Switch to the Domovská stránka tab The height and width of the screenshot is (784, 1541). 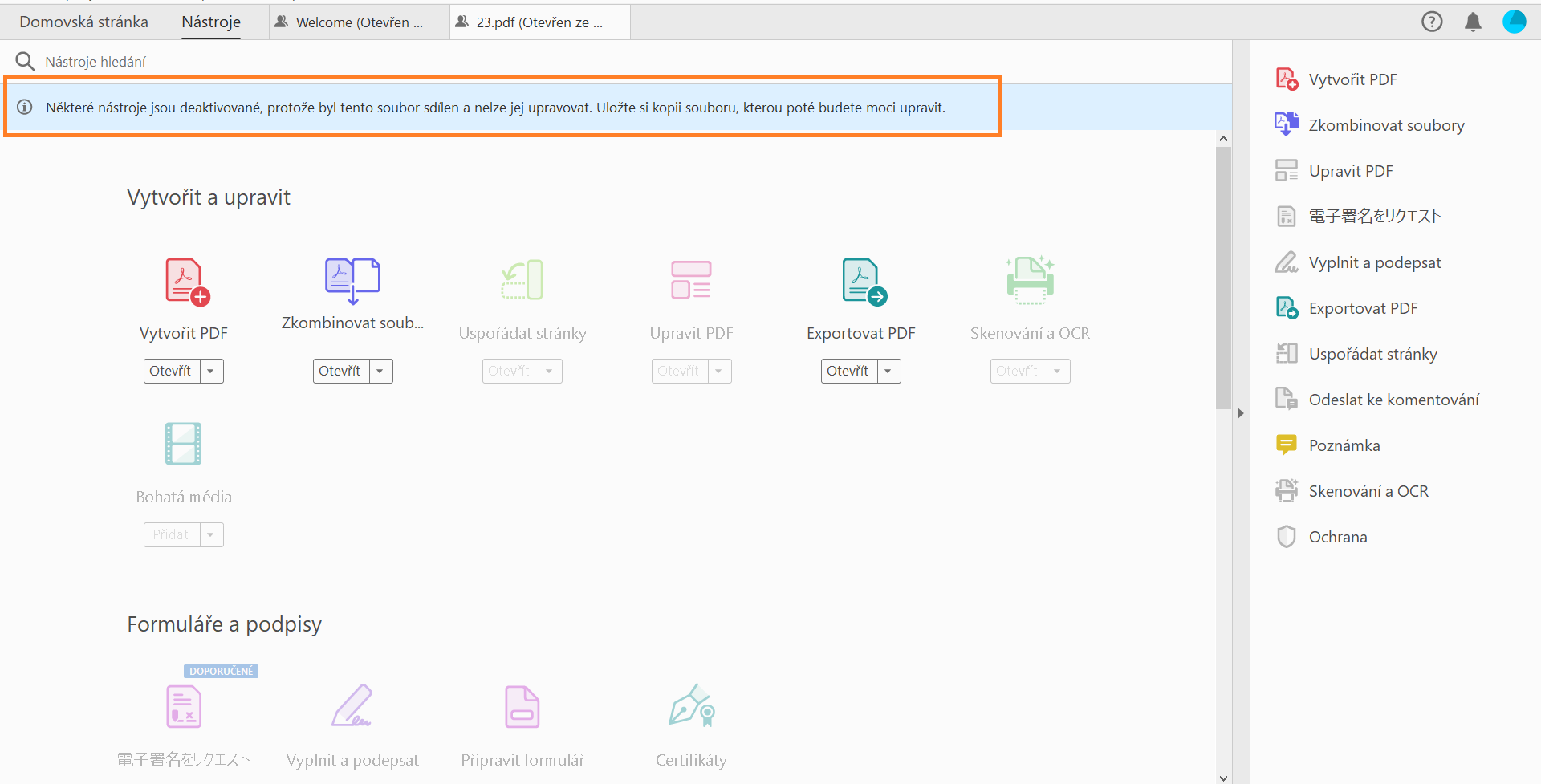coord(84,22)
